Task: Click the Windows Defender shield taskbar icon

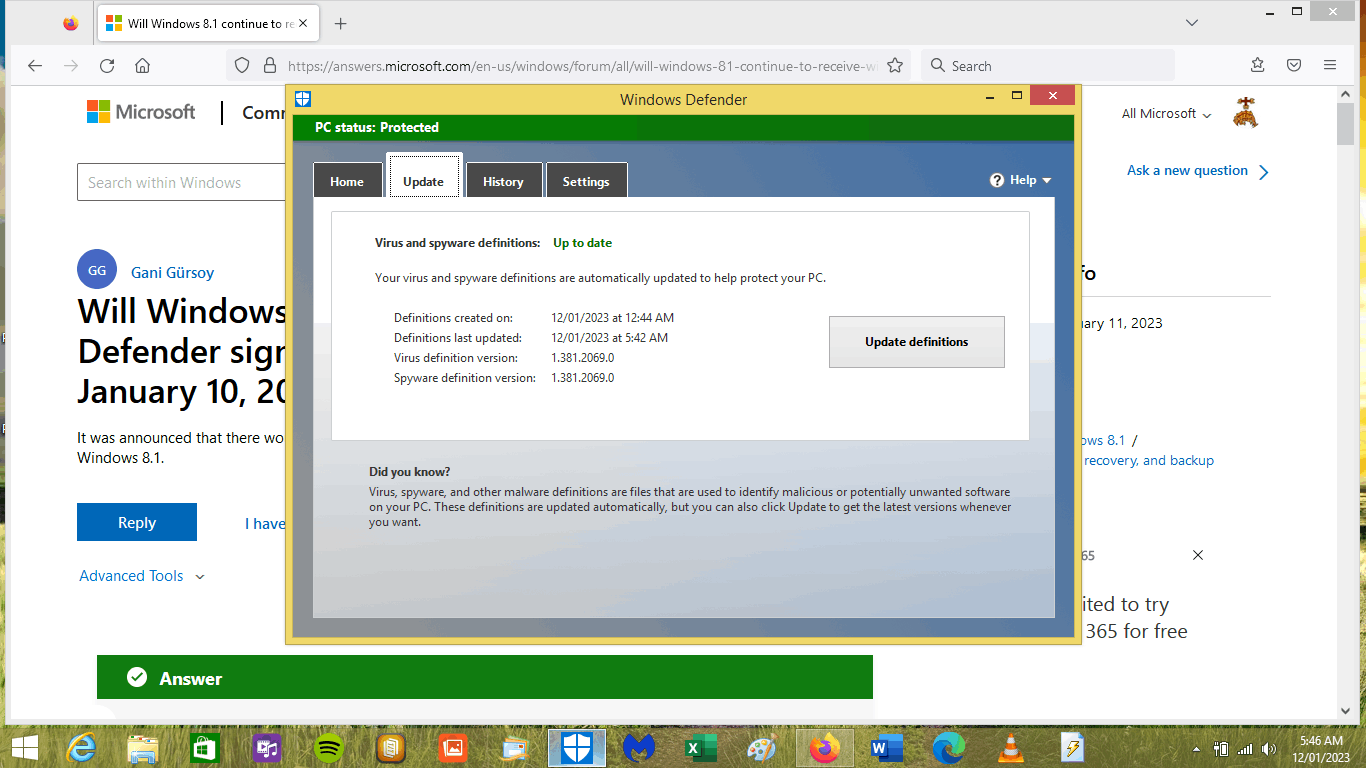Action: [577, 747]
